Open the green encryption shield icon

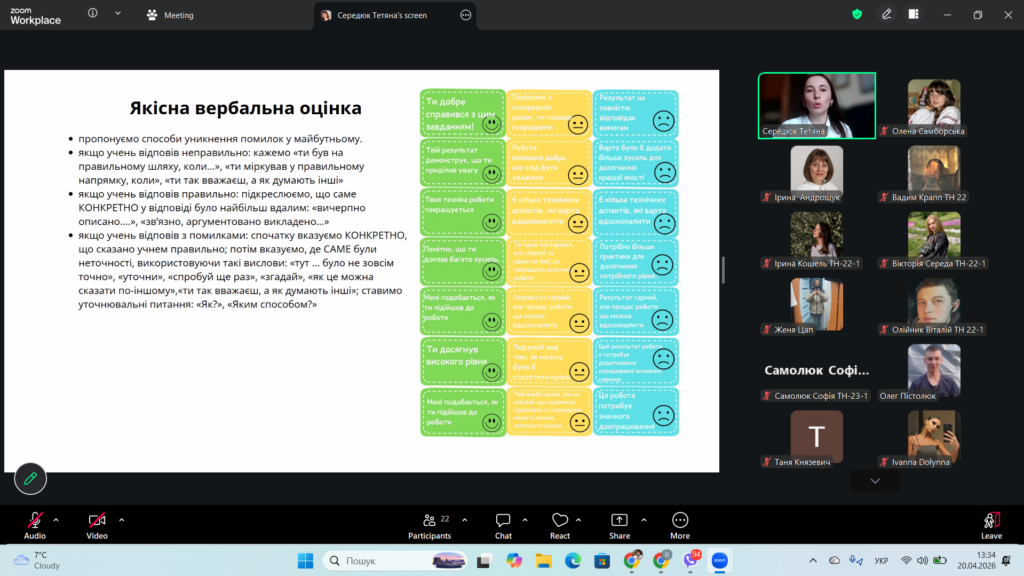(x=857, y=15)
